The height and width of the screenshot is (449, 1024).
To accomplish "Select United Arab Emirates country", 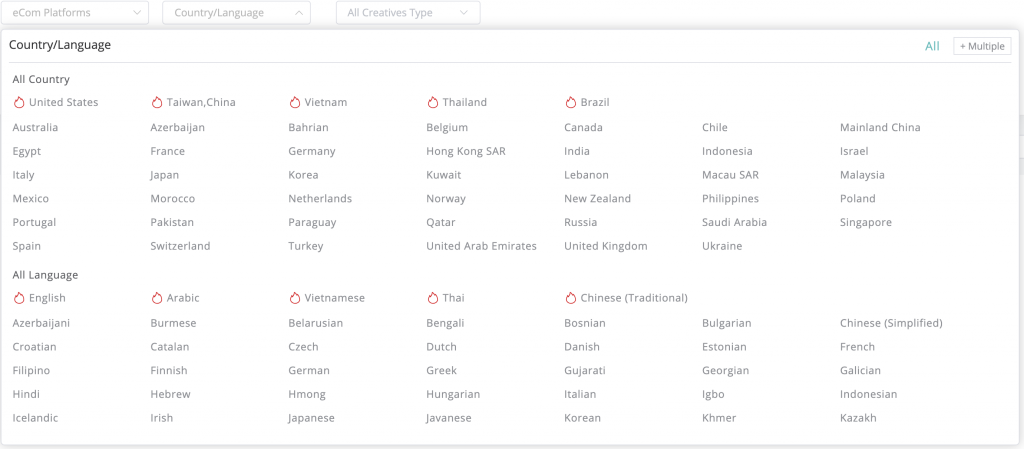I will (481, 246).
